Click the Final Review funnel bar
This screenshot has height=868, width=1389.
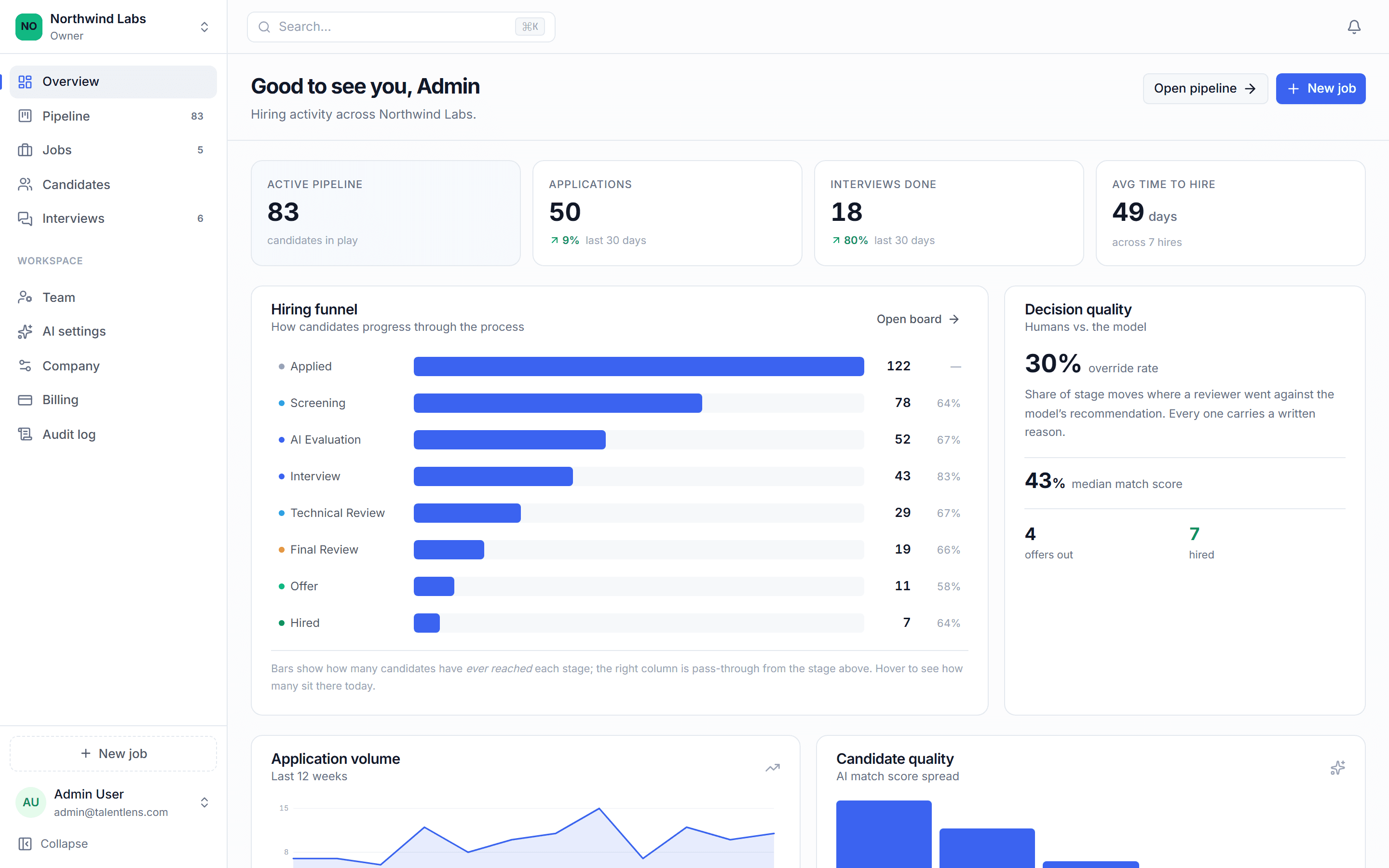point(448,549)
